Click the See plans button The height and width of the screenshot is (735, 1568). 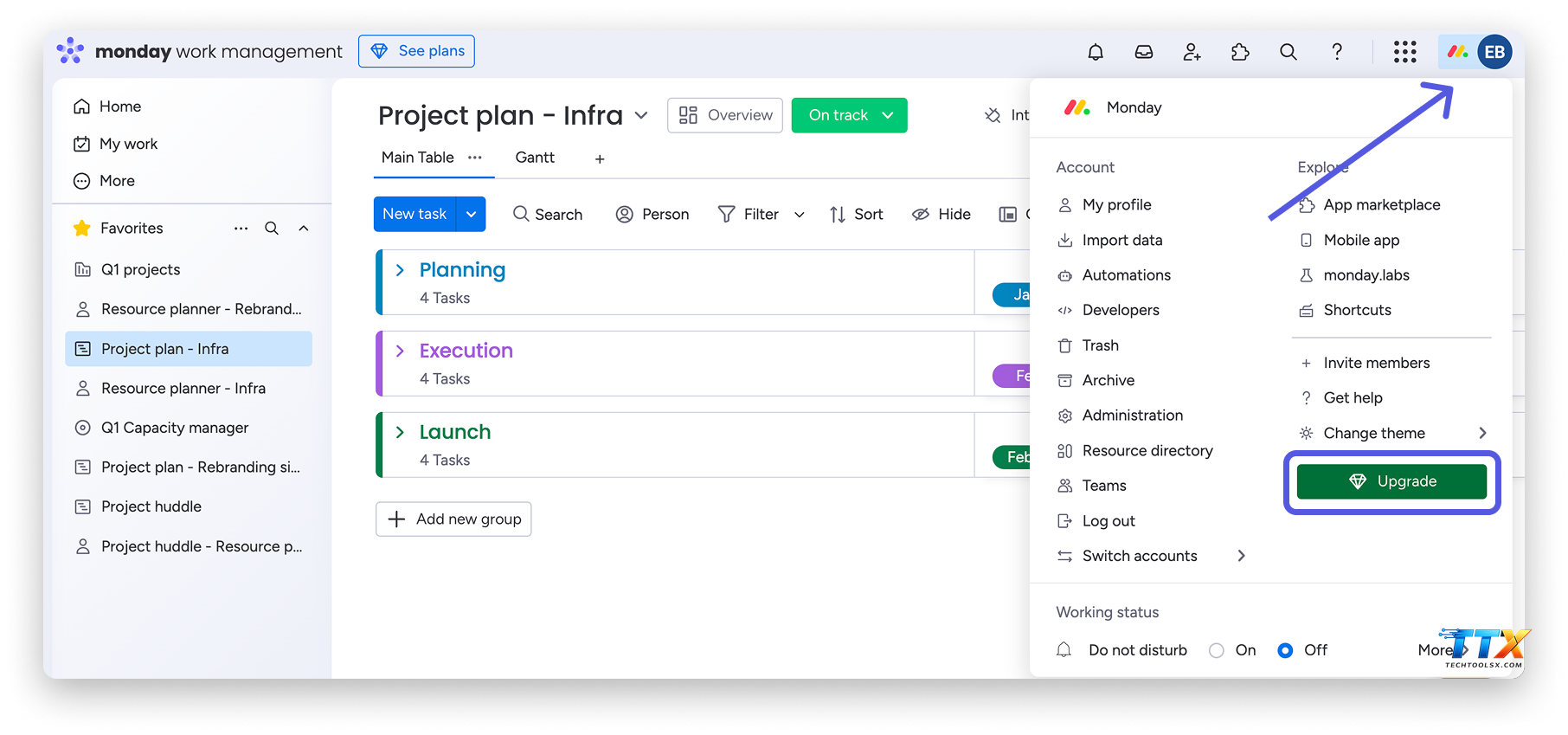click(x=416, y=51)
